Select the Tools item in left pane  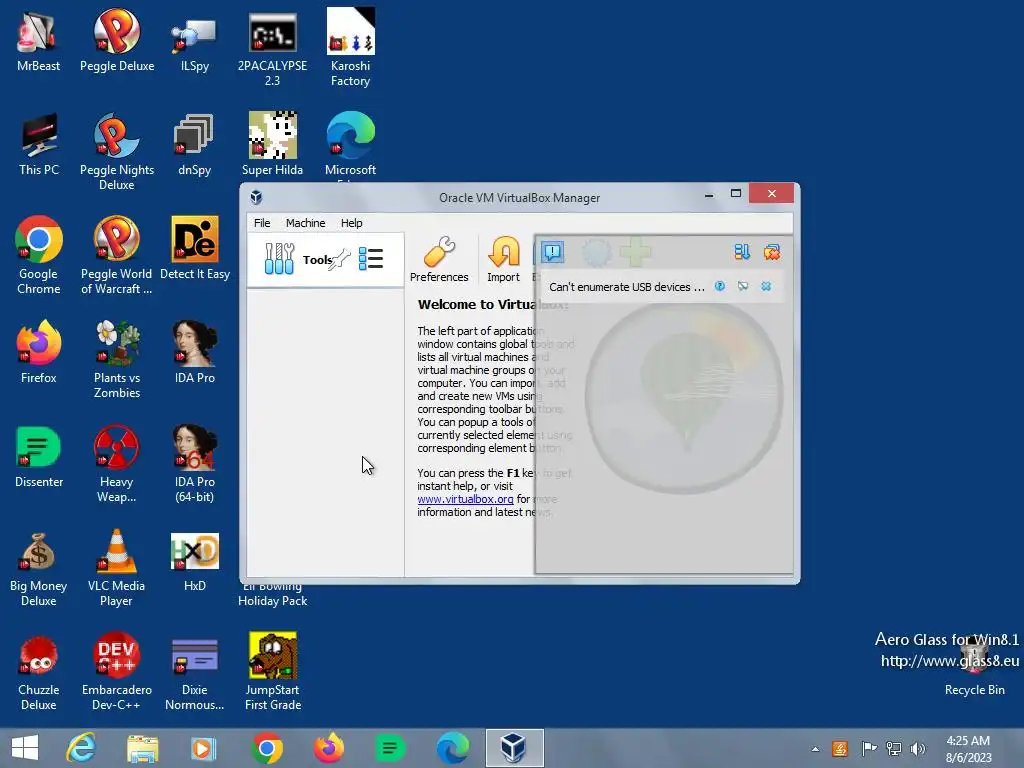(x=325, y=259)
